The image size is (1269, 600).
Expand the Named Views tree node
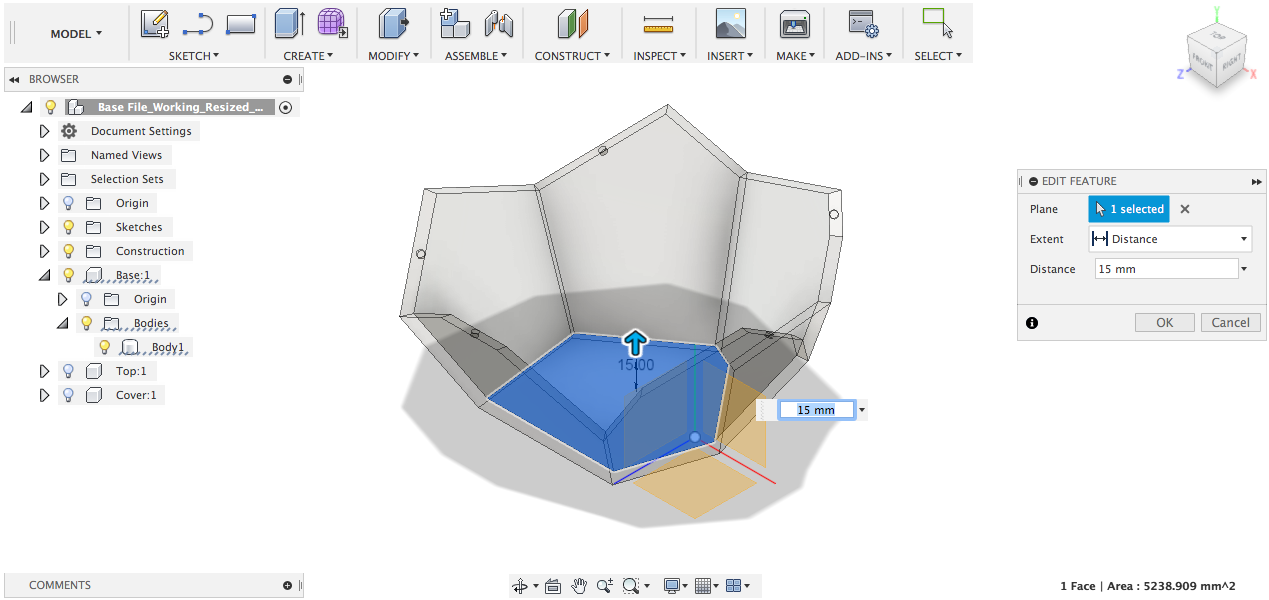pos(44,155)
